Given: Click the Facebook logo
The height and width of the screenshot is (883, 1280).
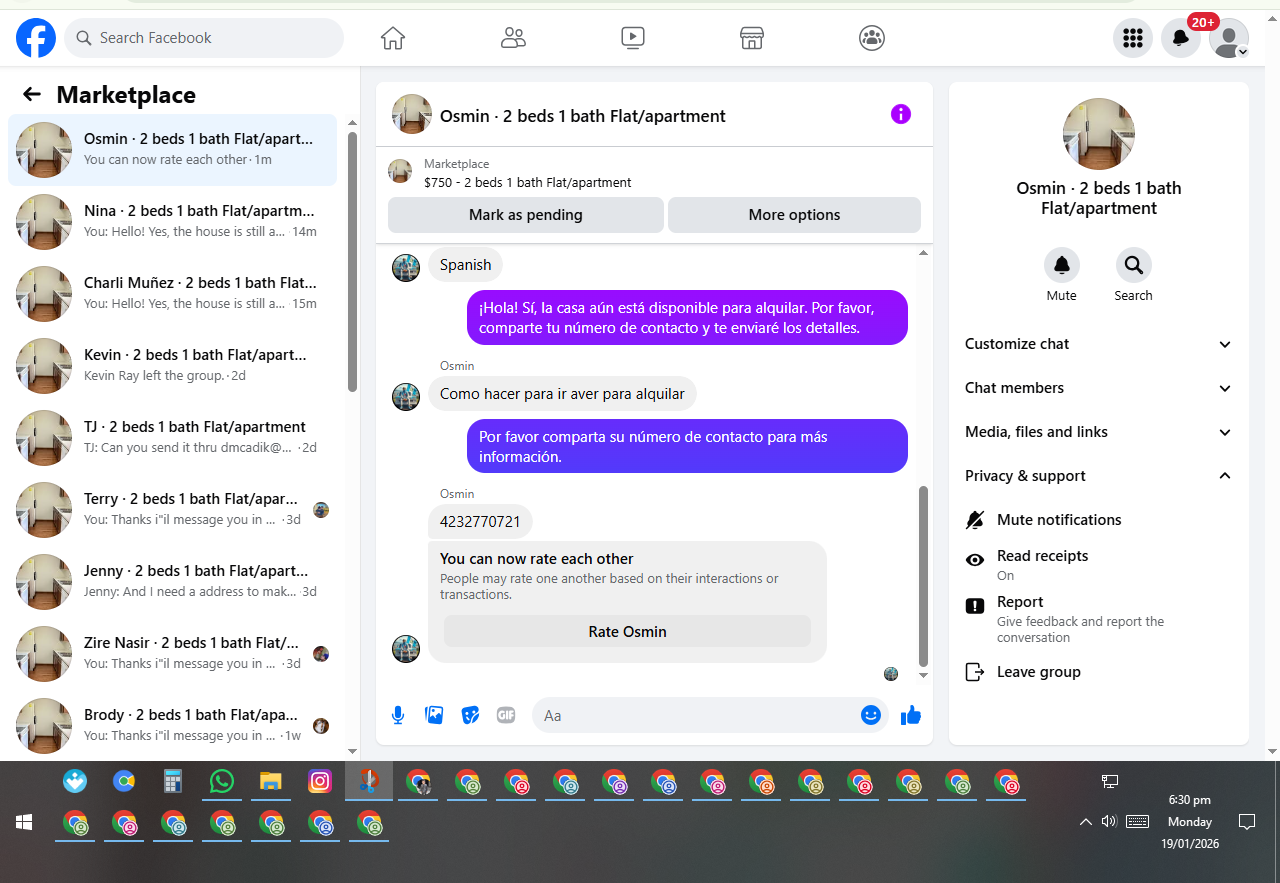Looking at the screenshot, I should tap(36, 38).
